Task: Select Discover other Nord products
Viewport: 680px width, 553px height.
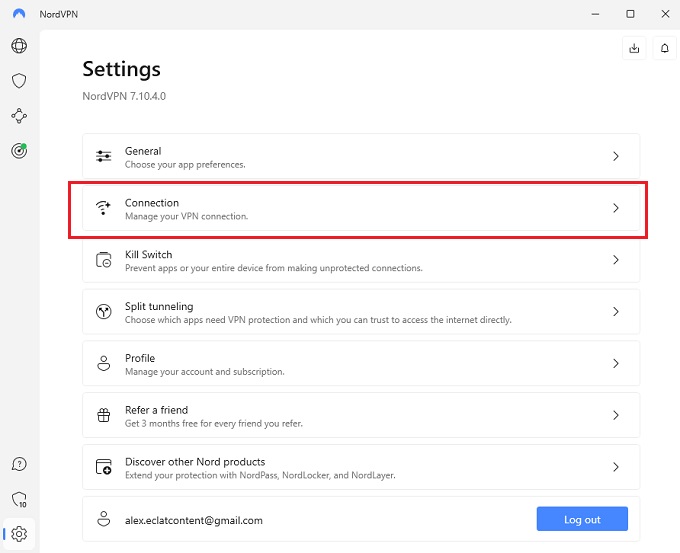Action: click(x=360, y=467)
